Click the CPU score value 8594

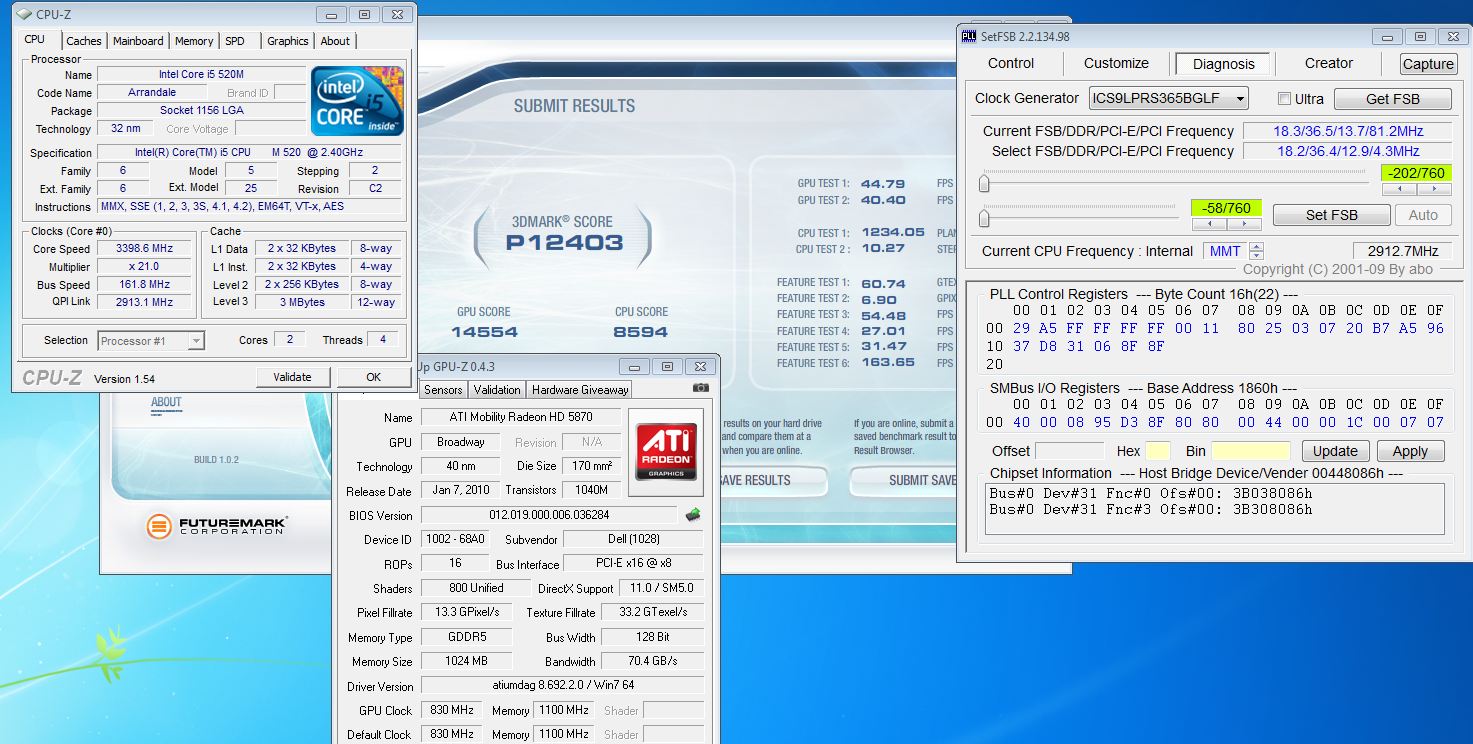click(641, 332)
